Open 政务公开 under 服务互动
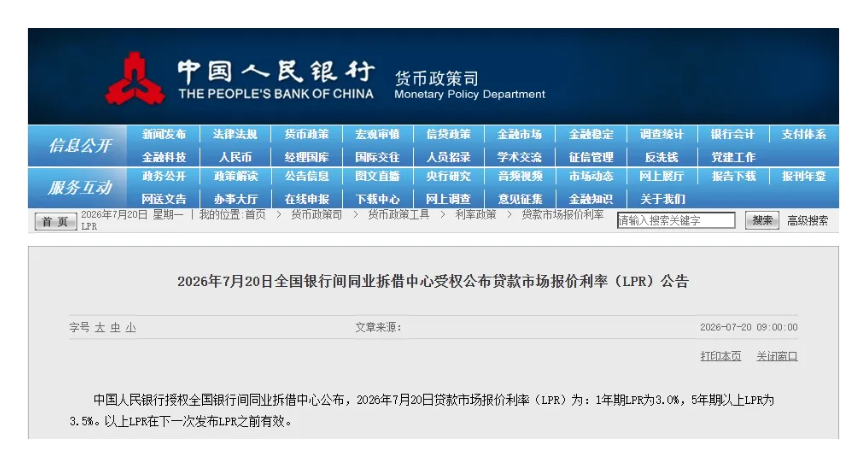This screenshot has width=864, height=466. (164, 176)
